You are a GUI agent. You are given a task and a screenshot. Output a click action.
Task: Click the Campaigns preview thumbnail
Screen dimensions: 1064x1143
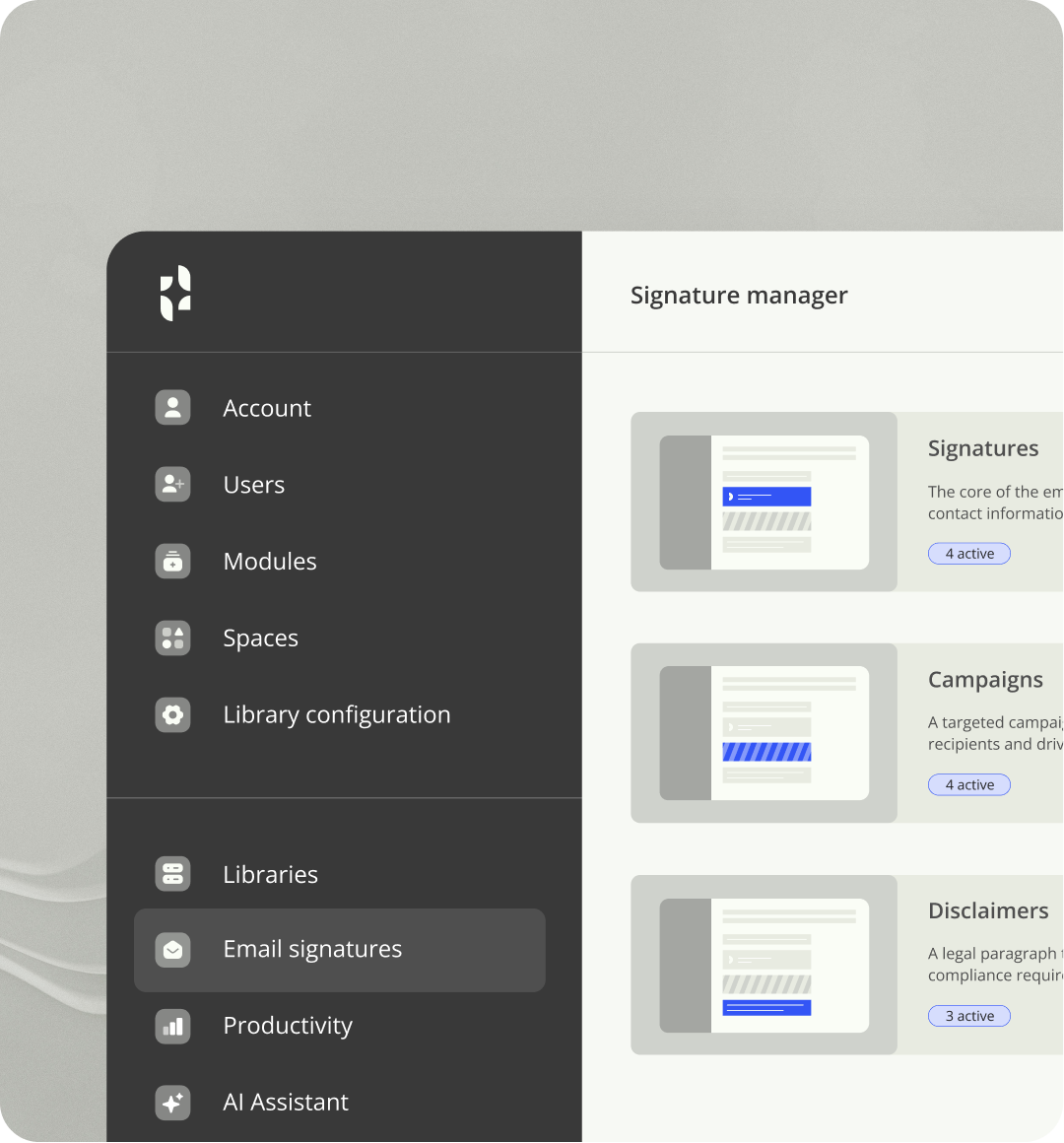coord(764,732)
